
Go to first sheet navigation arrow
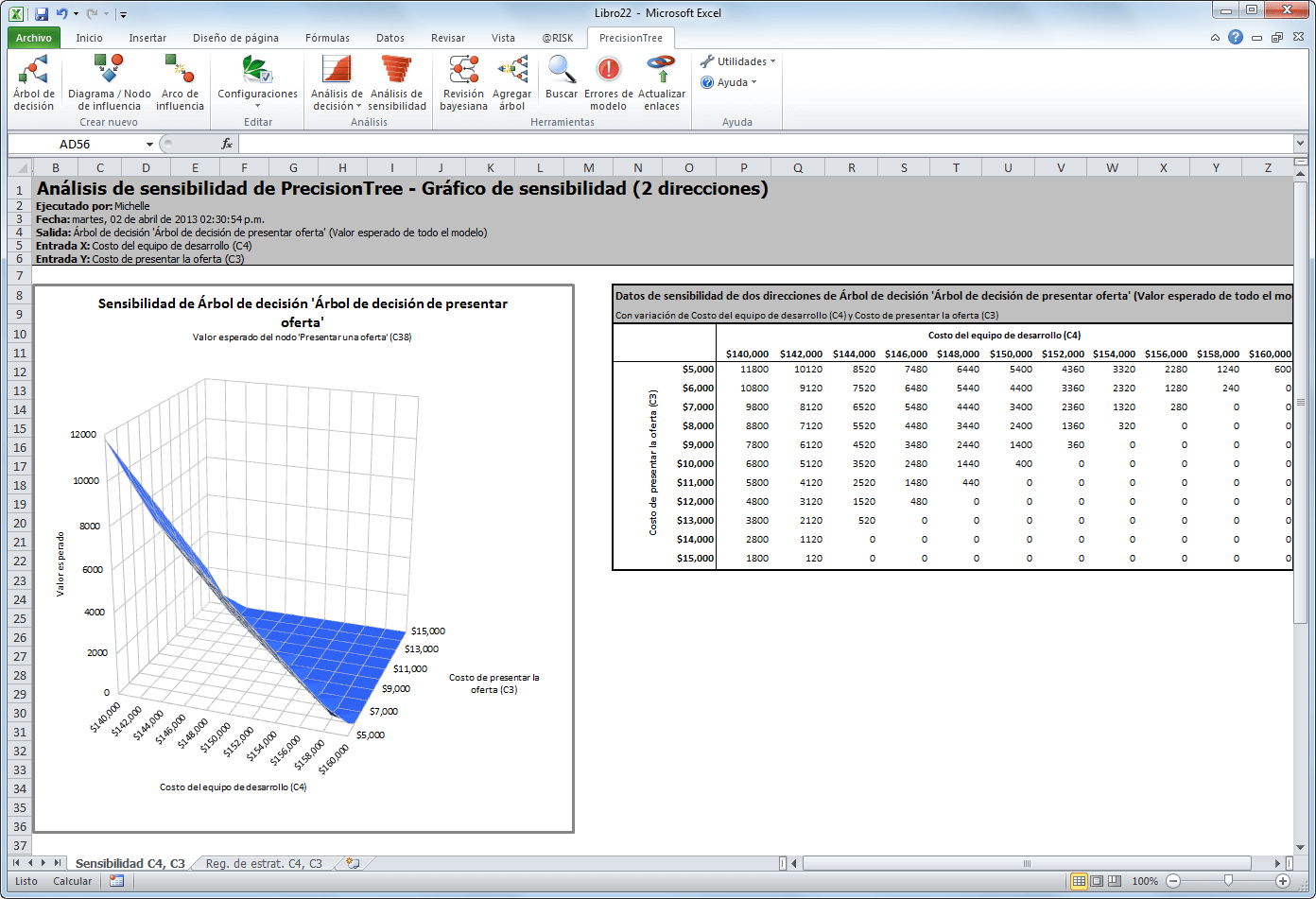(18, 863)
